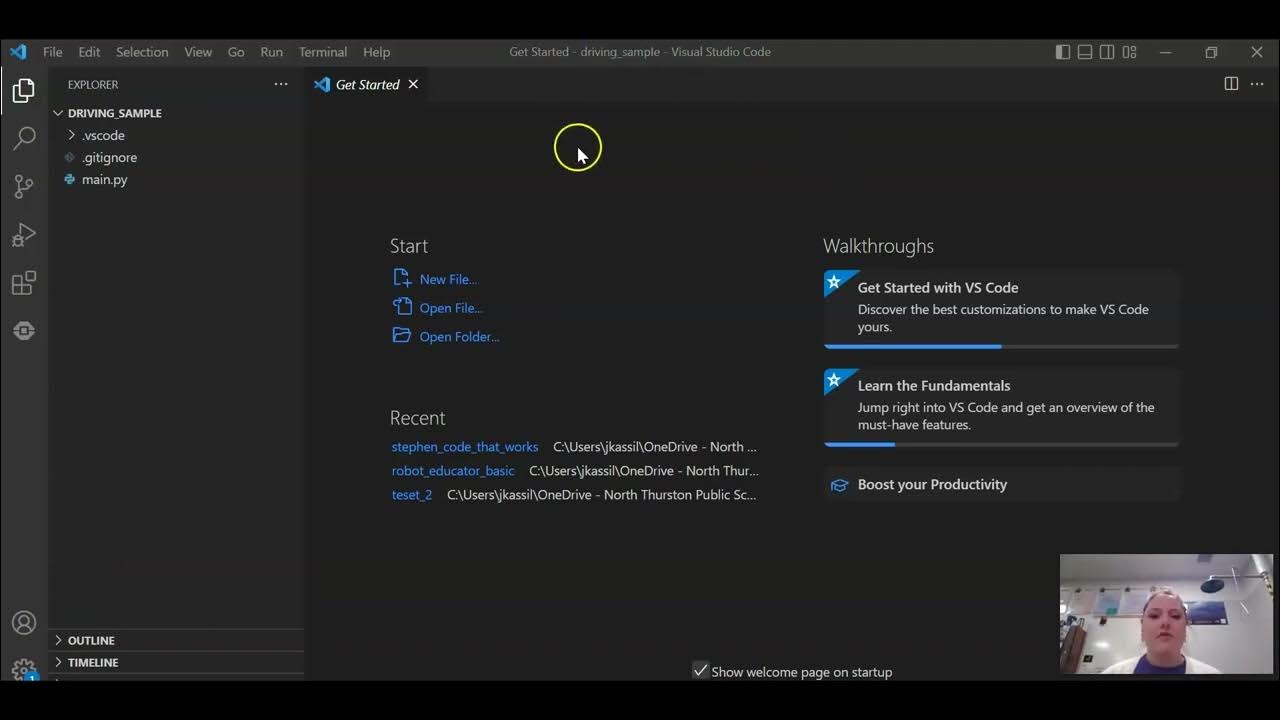Split the editor to the right
Image resolution: width=1280 pixels, height=720 pixels.
(1231, 84)
